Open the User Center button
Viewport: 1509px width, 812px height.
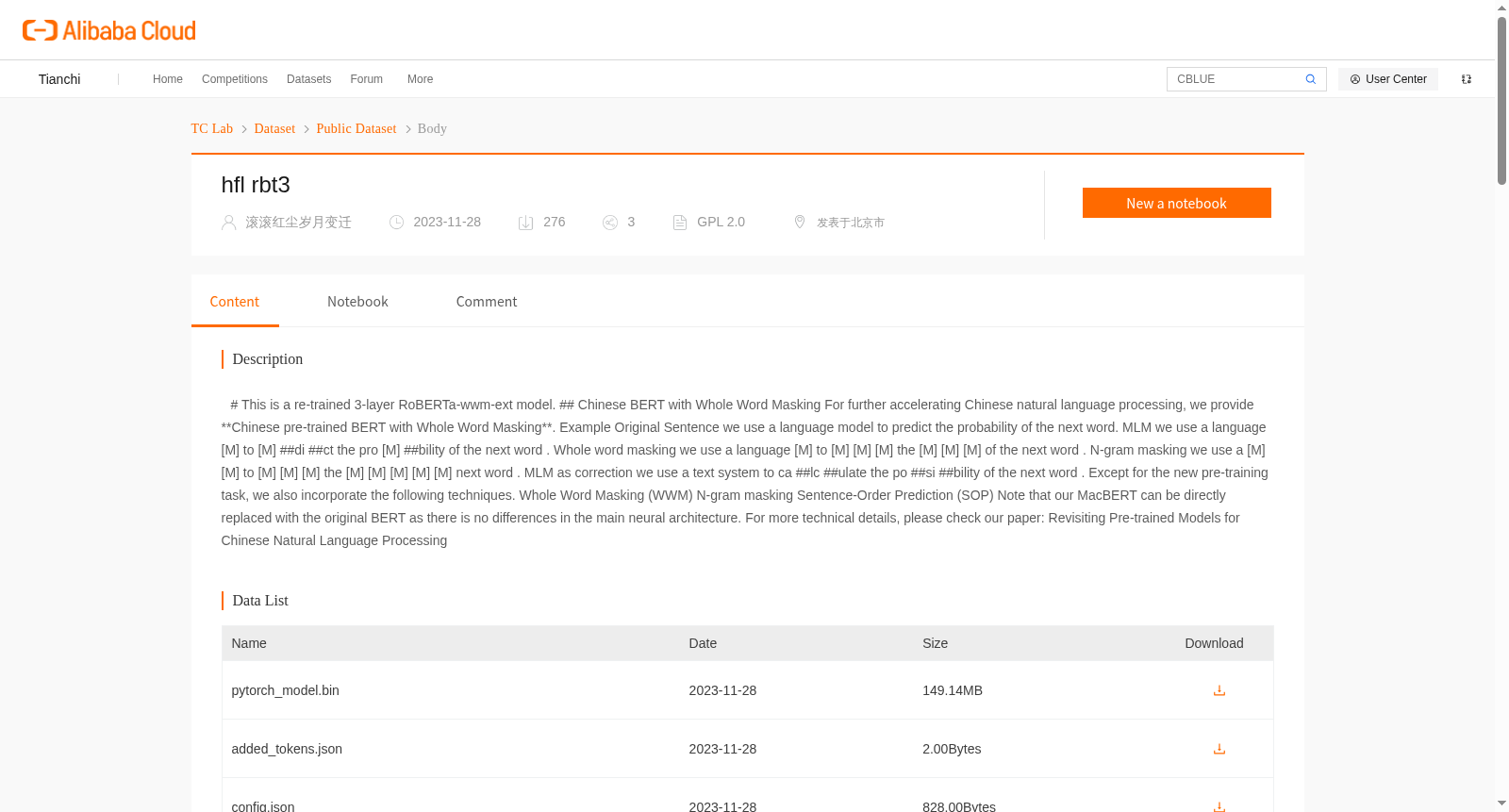point(1388,79)
